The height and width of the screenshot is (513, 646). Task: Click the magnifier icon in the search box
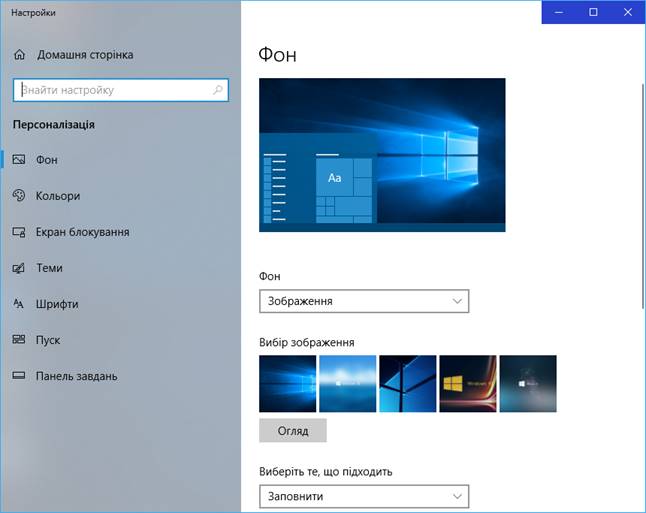218,90
